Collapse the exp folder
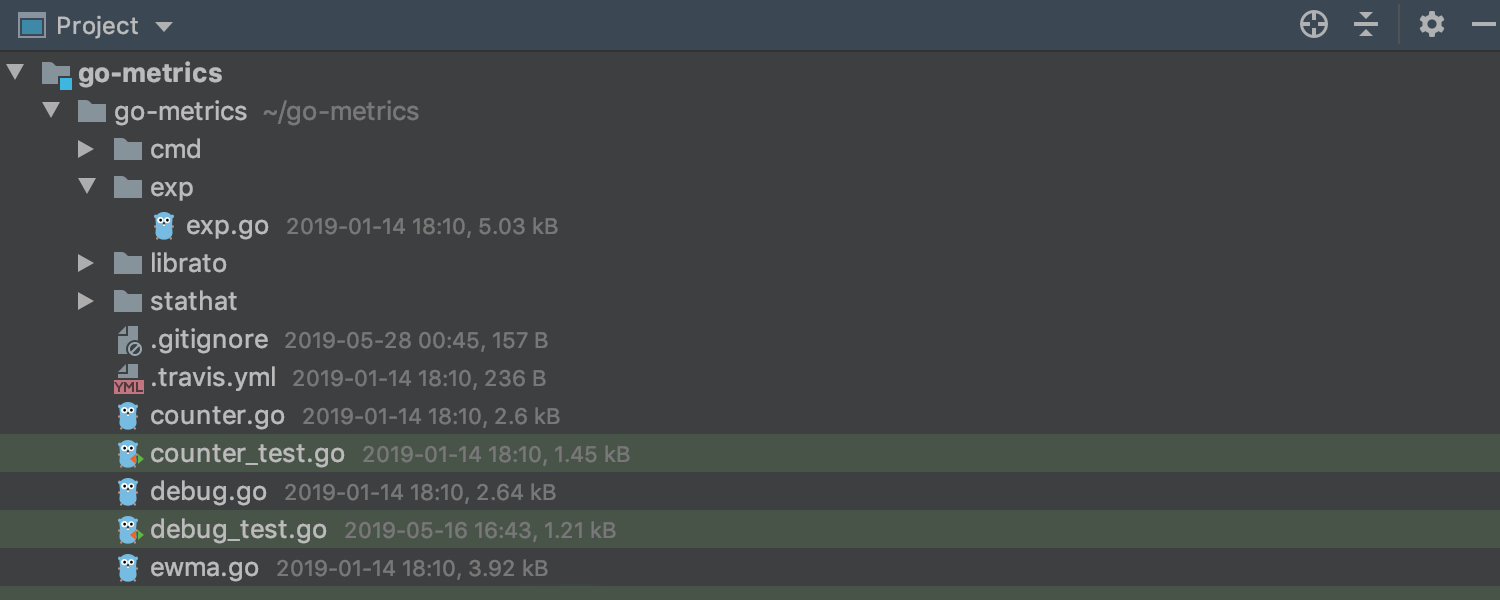 [87, 186]
